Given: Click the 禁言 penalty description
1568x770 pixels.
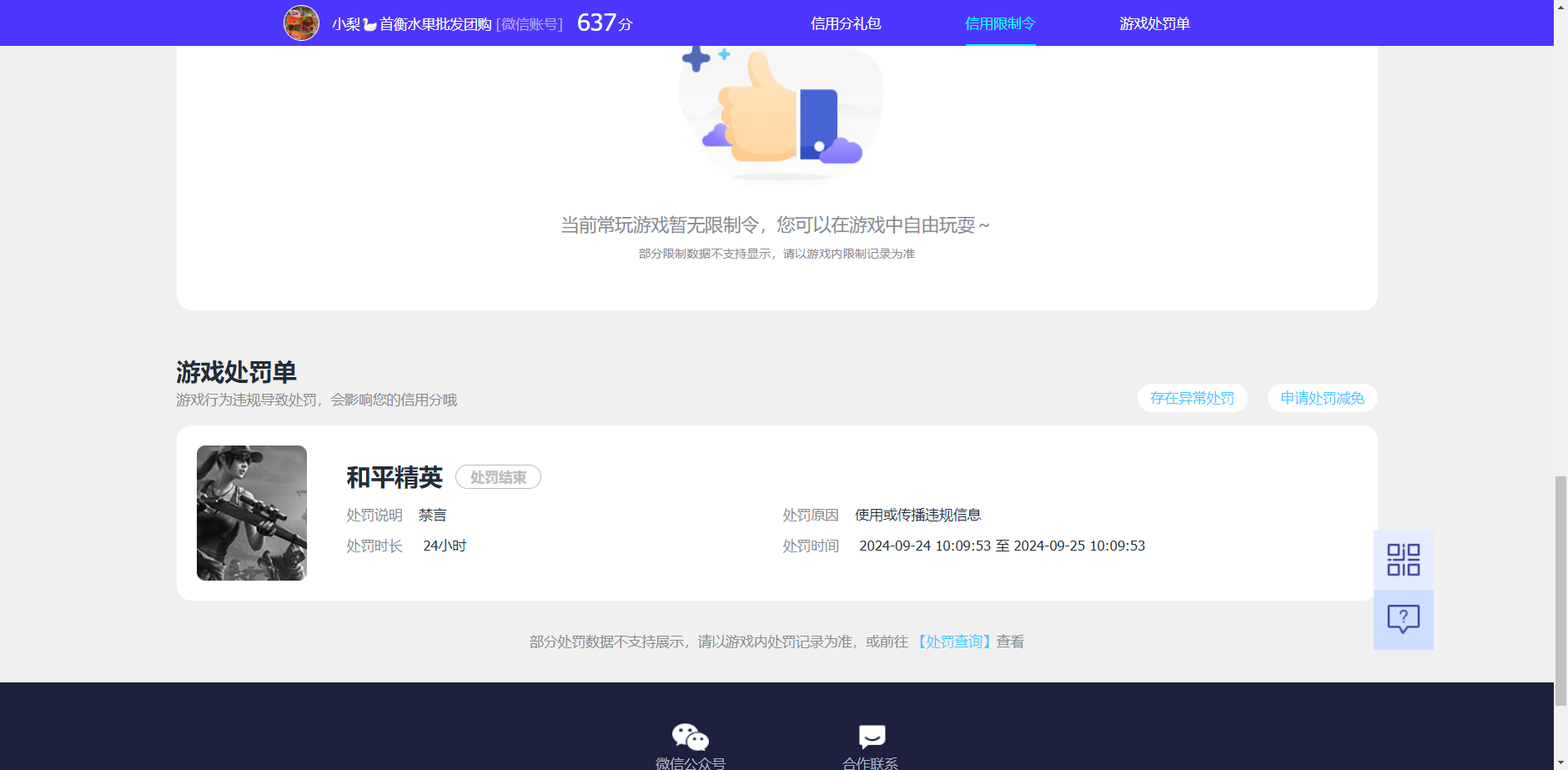Looking at the screenshot, I should [432, 515].
